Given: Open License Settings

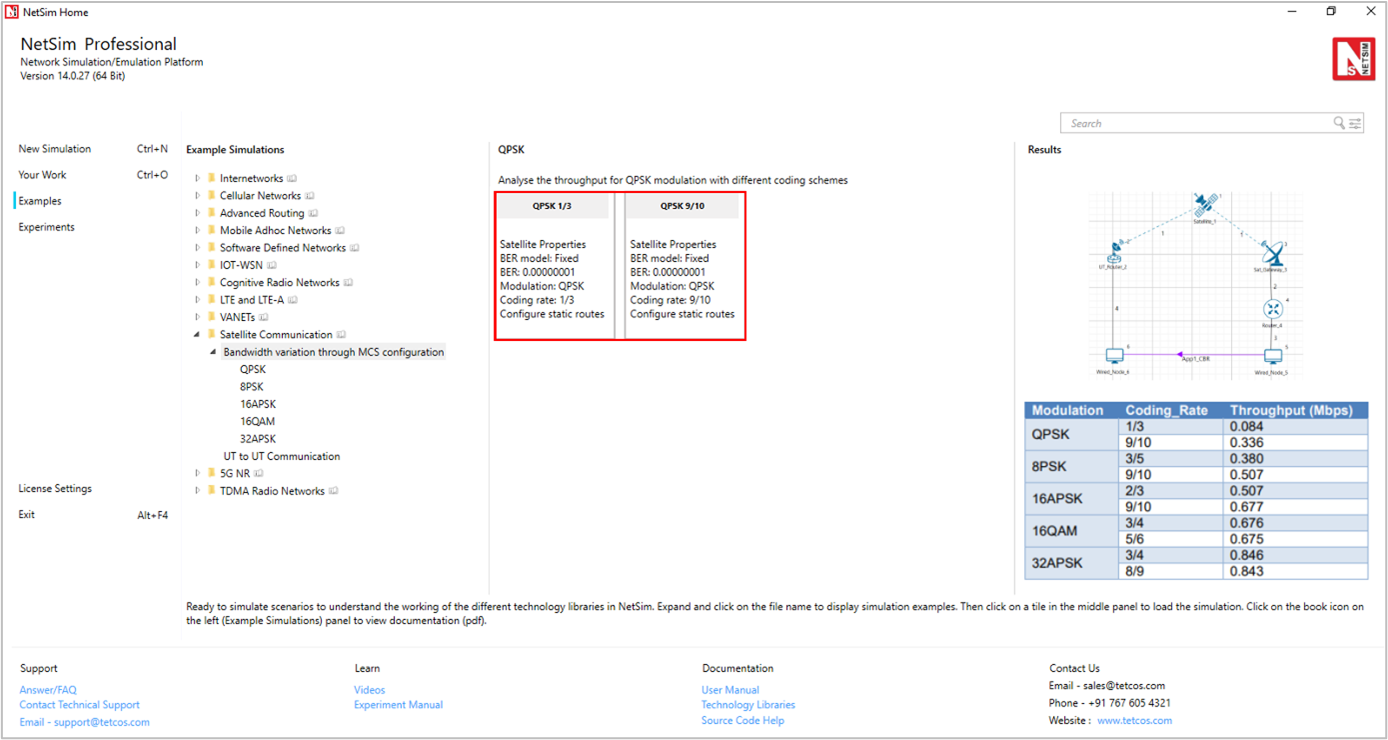Looking at the screenshot, I should click(x=55, y=489).
